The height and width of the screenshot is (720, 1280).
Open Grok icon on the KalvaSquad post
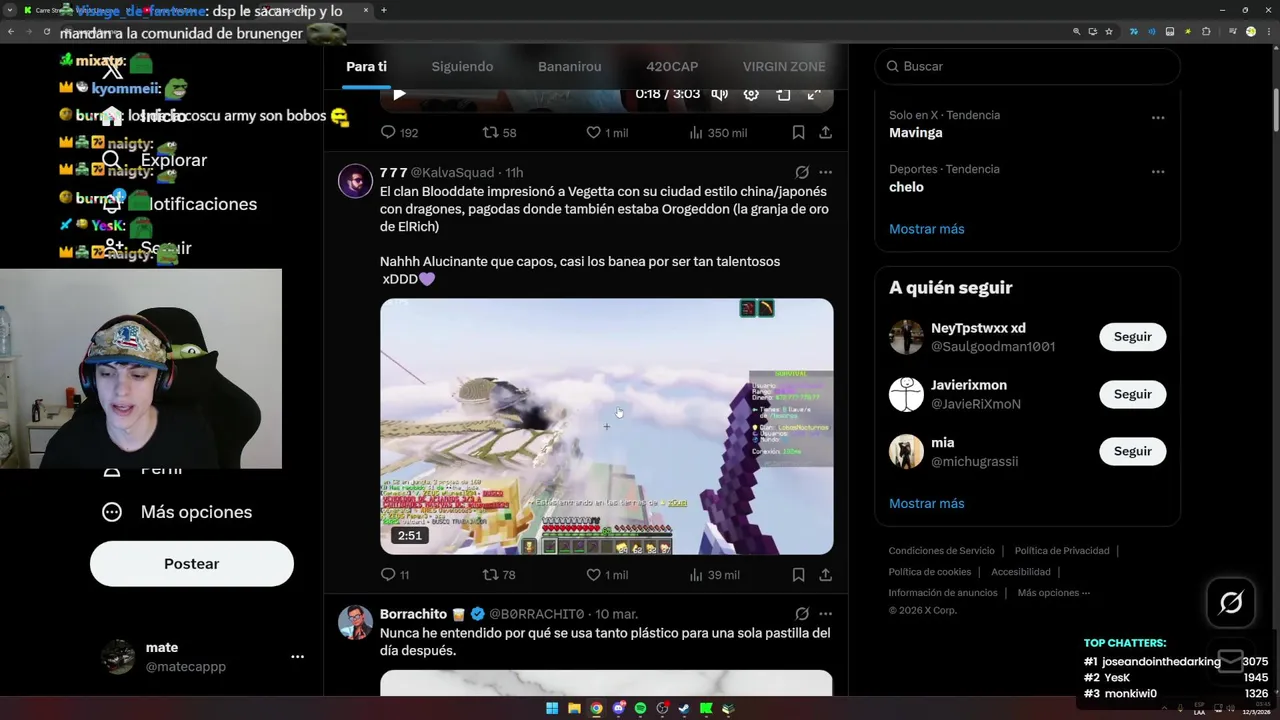click(x=802, y=172)
